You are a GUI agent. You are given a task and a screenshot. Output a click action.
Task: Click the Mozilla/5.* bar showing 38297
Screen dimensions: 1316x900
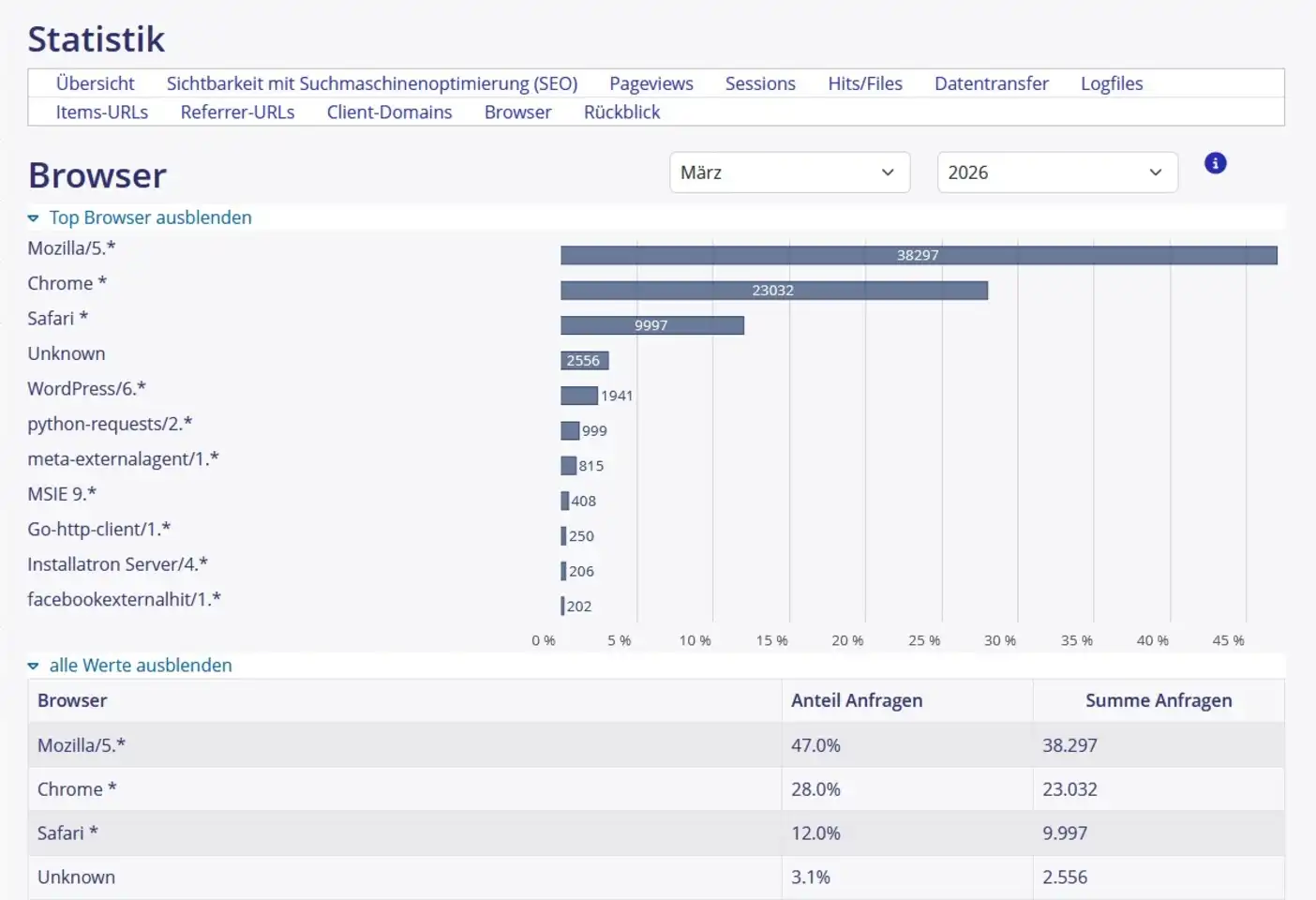click(918, 255)
